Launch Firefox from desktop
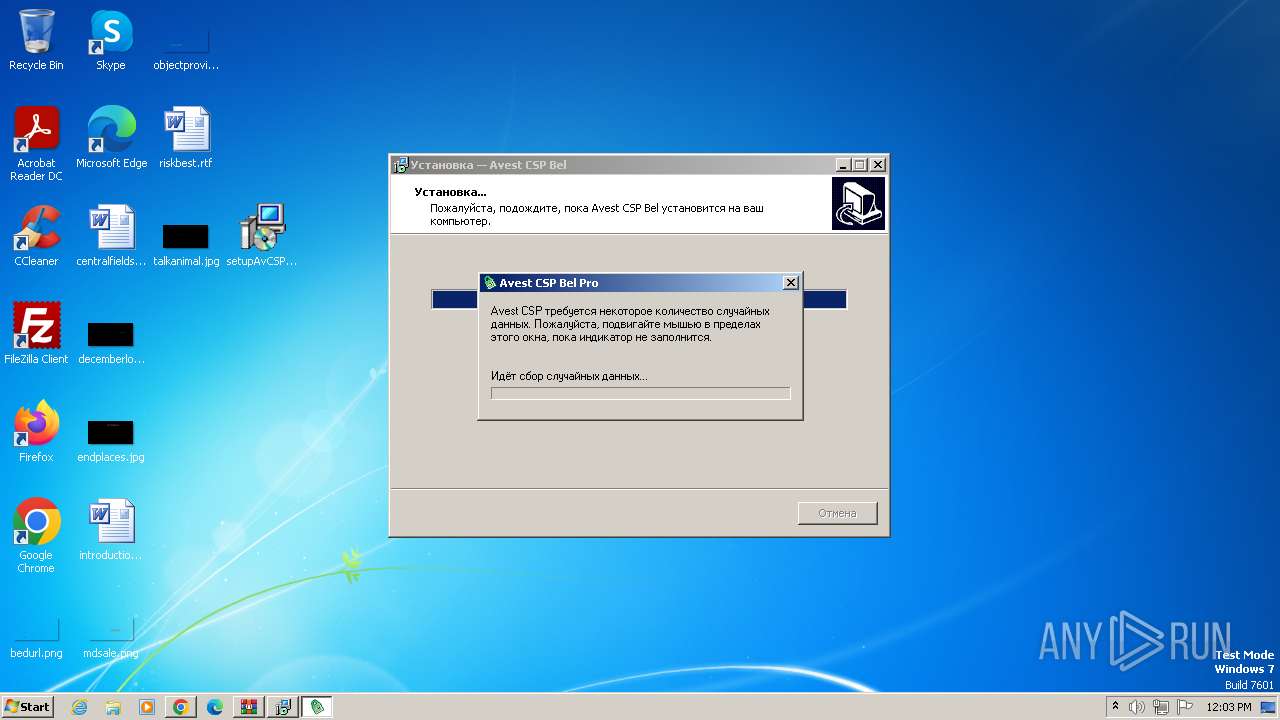Viewport: 1280px width, 720px height. click(x=36, y=432)
